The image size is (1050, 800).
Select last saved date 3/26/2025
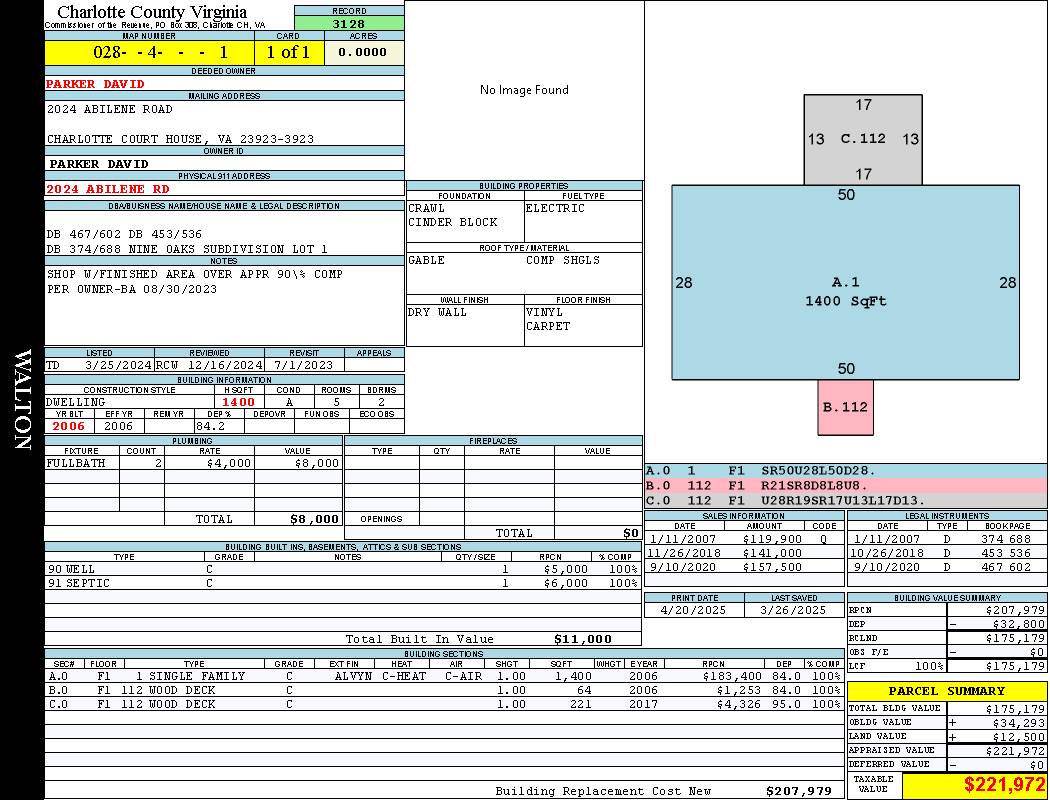[x=794, y=611]
